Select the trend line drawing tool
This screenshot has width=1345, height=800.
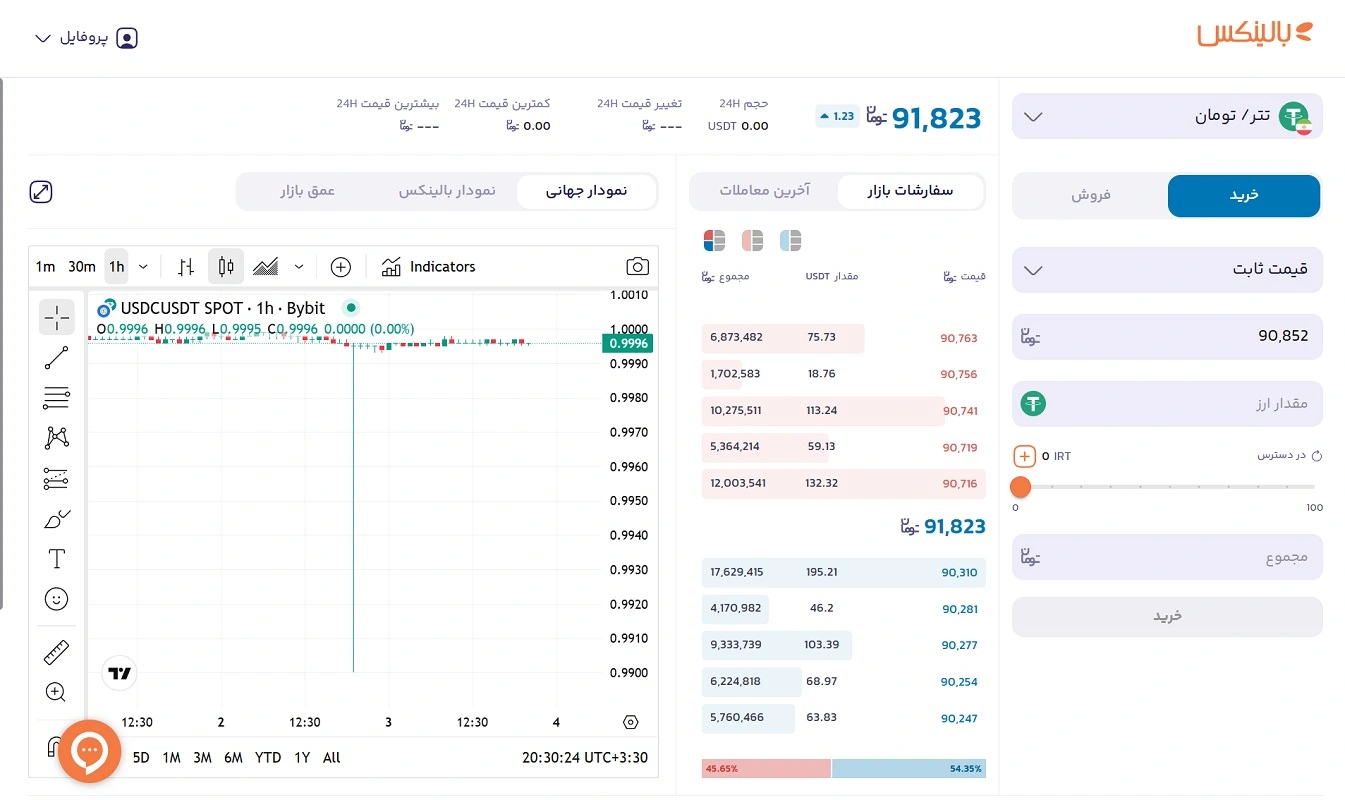[x=57, y=357]
